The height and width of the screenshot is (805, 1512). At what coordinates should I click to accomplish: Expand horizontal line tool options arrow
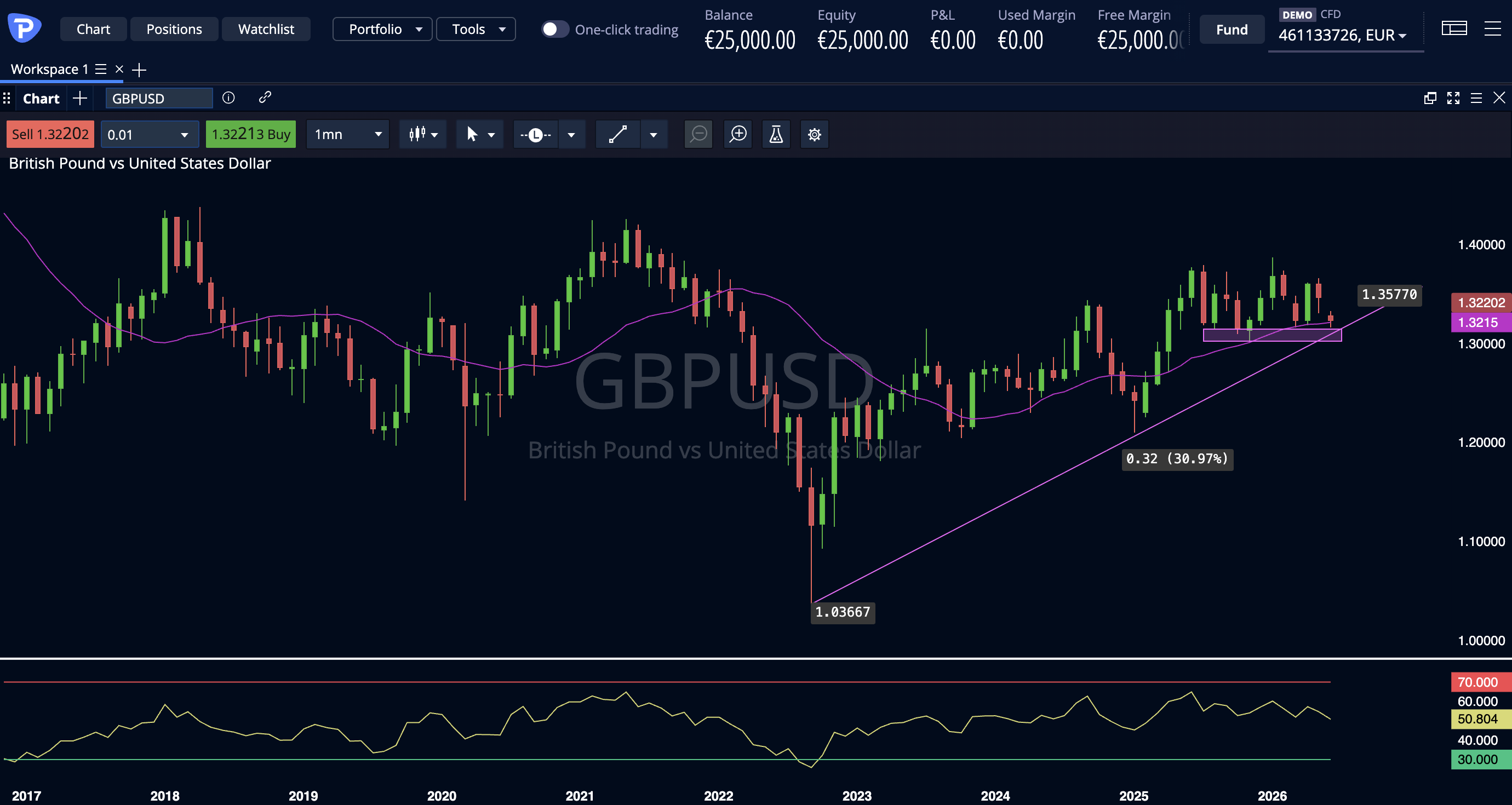(571, 135)
